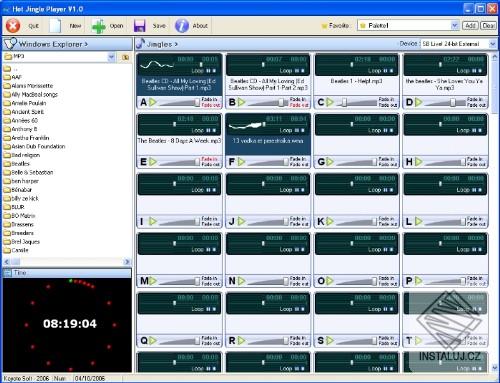Screen dimensions: 500x383
Task: Click the Clear favorite button
Action: click(488, 26)
